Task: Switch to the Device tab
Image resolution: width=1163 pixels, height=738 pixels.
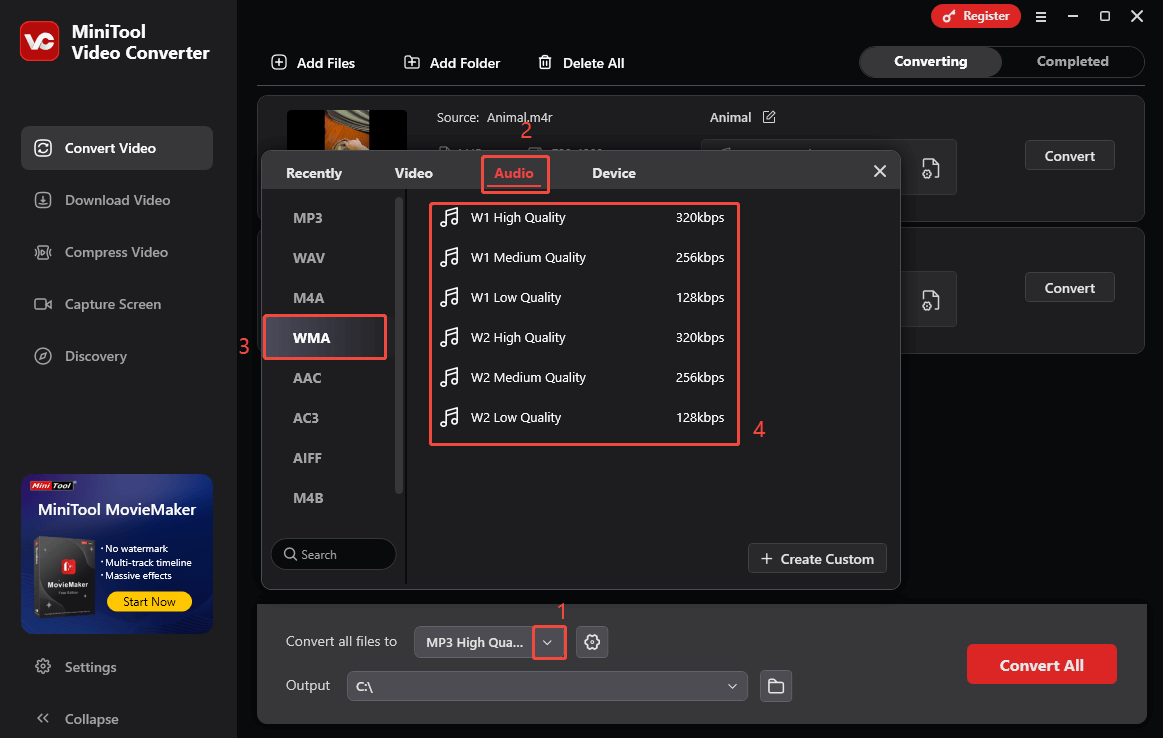Action: pos(613,173)
